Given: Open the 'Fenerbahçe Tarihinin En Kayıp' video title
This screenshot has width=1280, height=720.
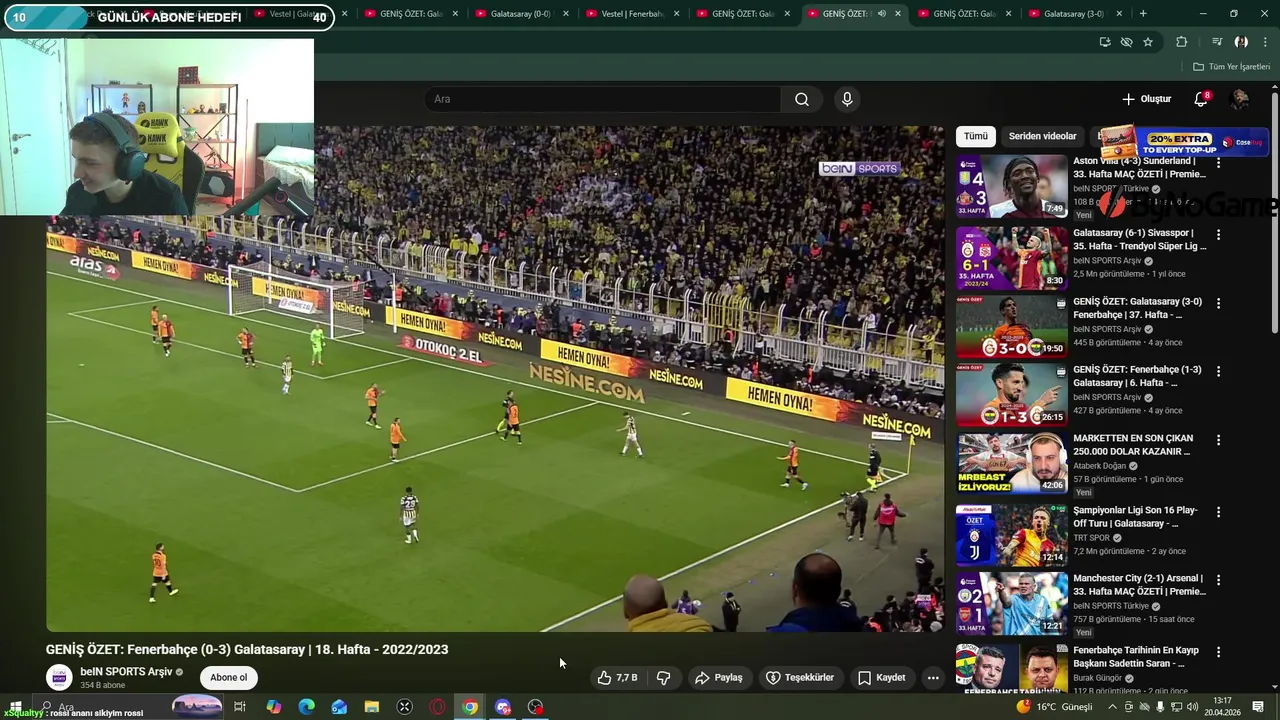Looking at the screenshot, I should pyautogui.click(x=1135, y=657).
